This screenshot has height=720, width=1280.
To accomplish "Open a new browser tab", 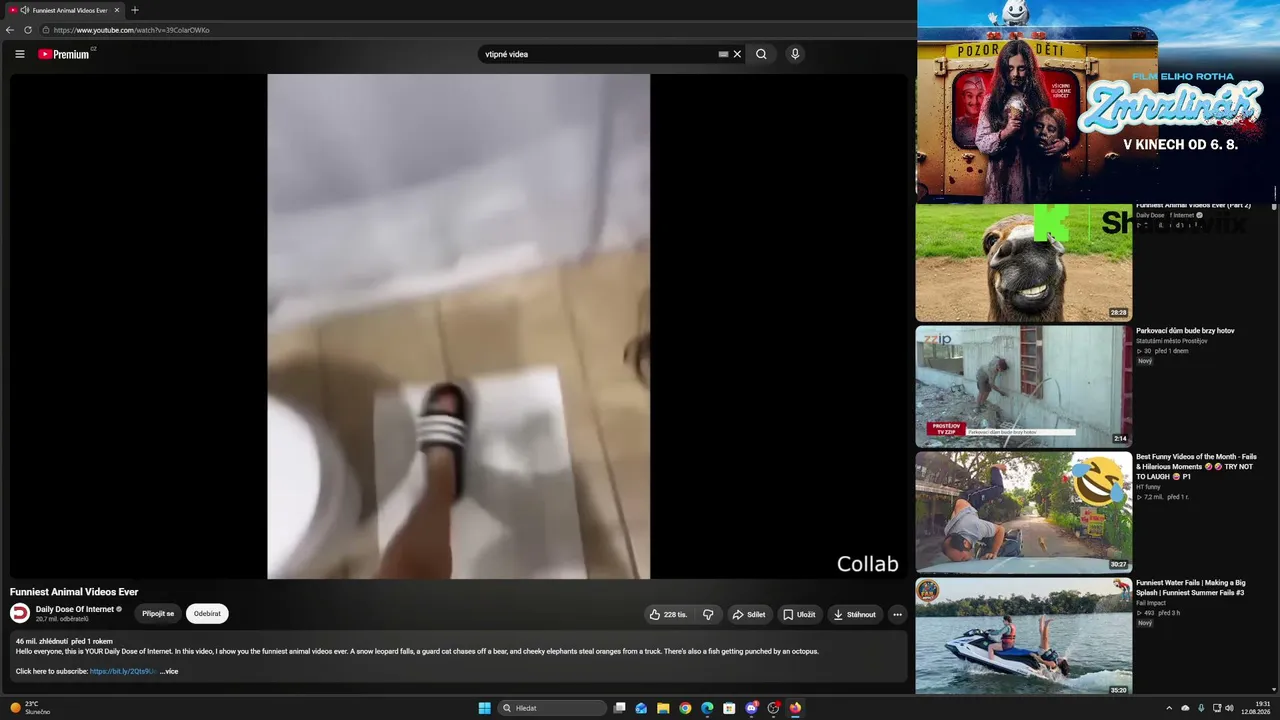I will pos(135,10).
